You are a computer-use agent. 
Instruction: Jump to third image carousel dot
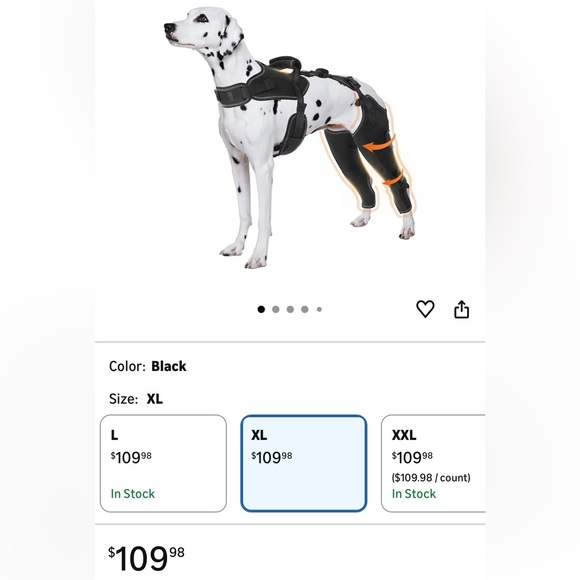point(290,309)
